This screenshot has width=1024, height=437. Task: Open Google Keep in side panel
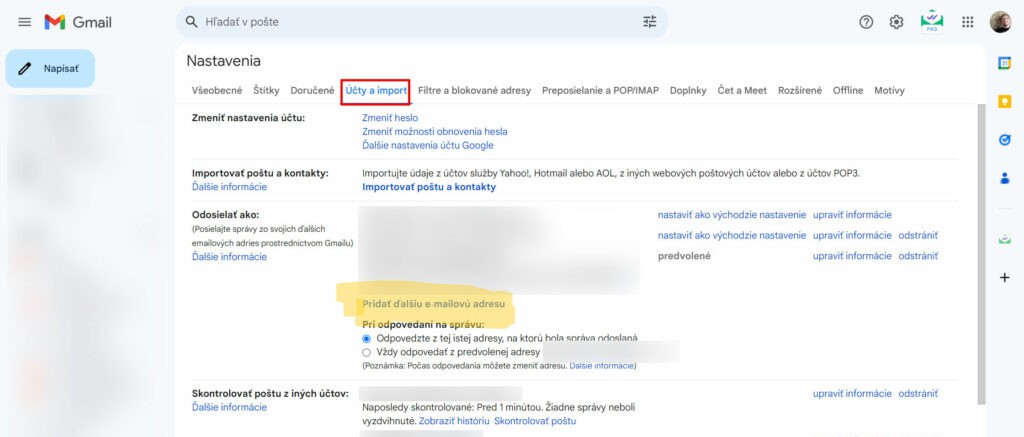(x=1004, y=102)
